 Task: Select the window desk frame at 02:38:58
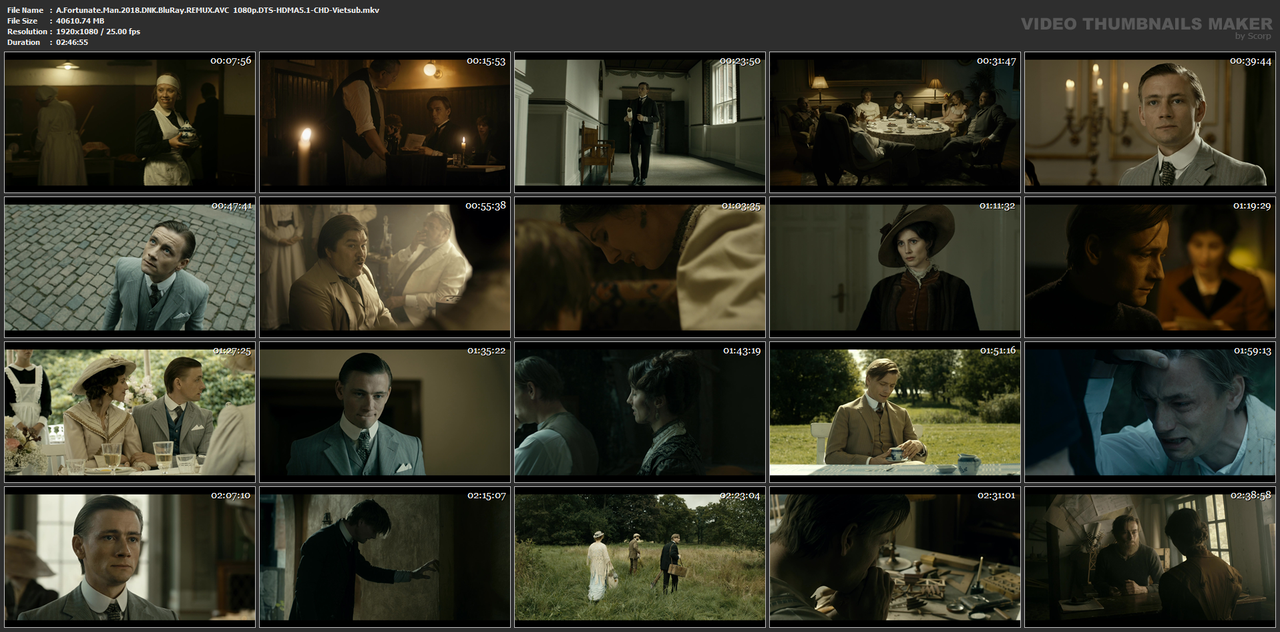pos(1150,556)
